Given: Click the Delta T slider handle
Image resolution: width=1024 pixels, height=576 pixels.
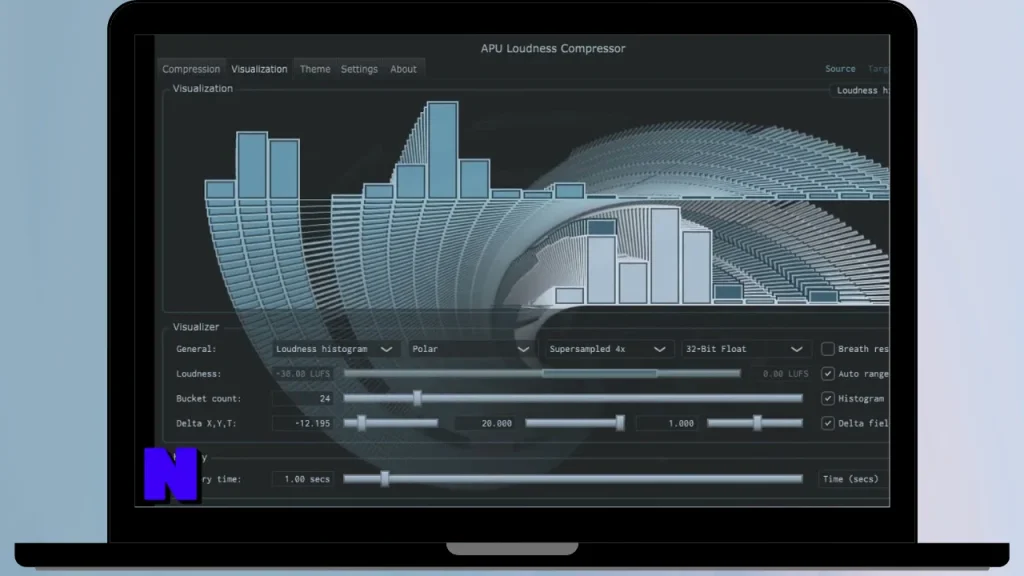Looking at the screenshot, I should click(x=757, y=423).
